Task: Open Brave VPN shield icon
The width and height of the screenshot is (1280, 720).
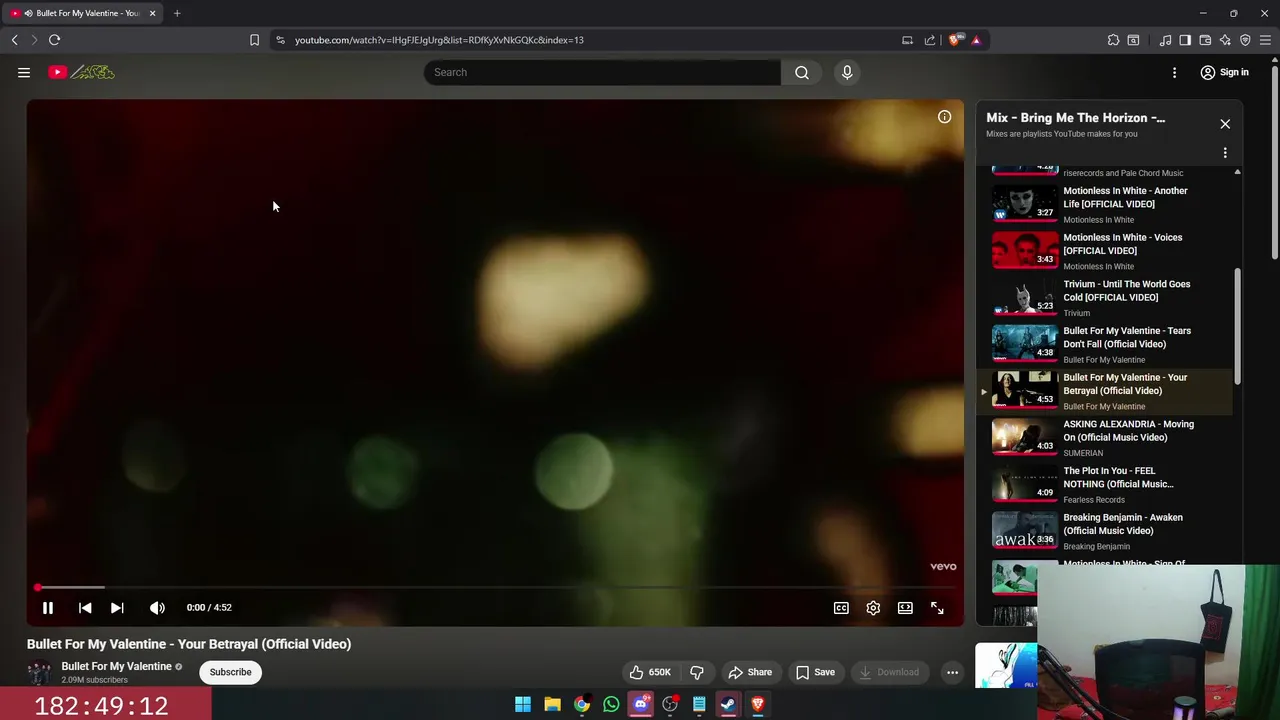Action: coord(1245,40)
